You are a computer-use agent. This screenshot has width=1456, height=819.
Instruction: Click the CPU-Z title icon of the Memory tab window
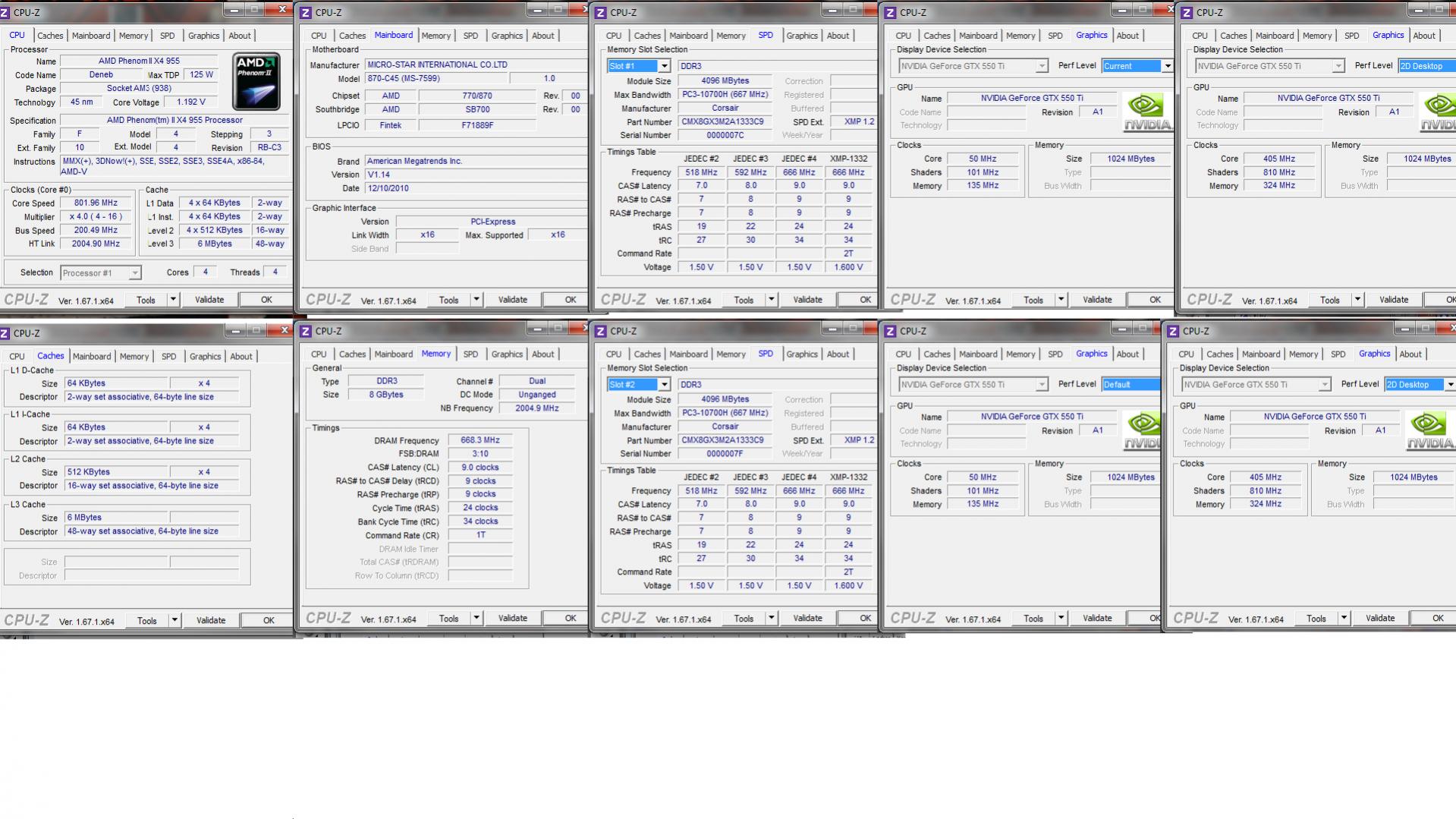tap(306, 331)
